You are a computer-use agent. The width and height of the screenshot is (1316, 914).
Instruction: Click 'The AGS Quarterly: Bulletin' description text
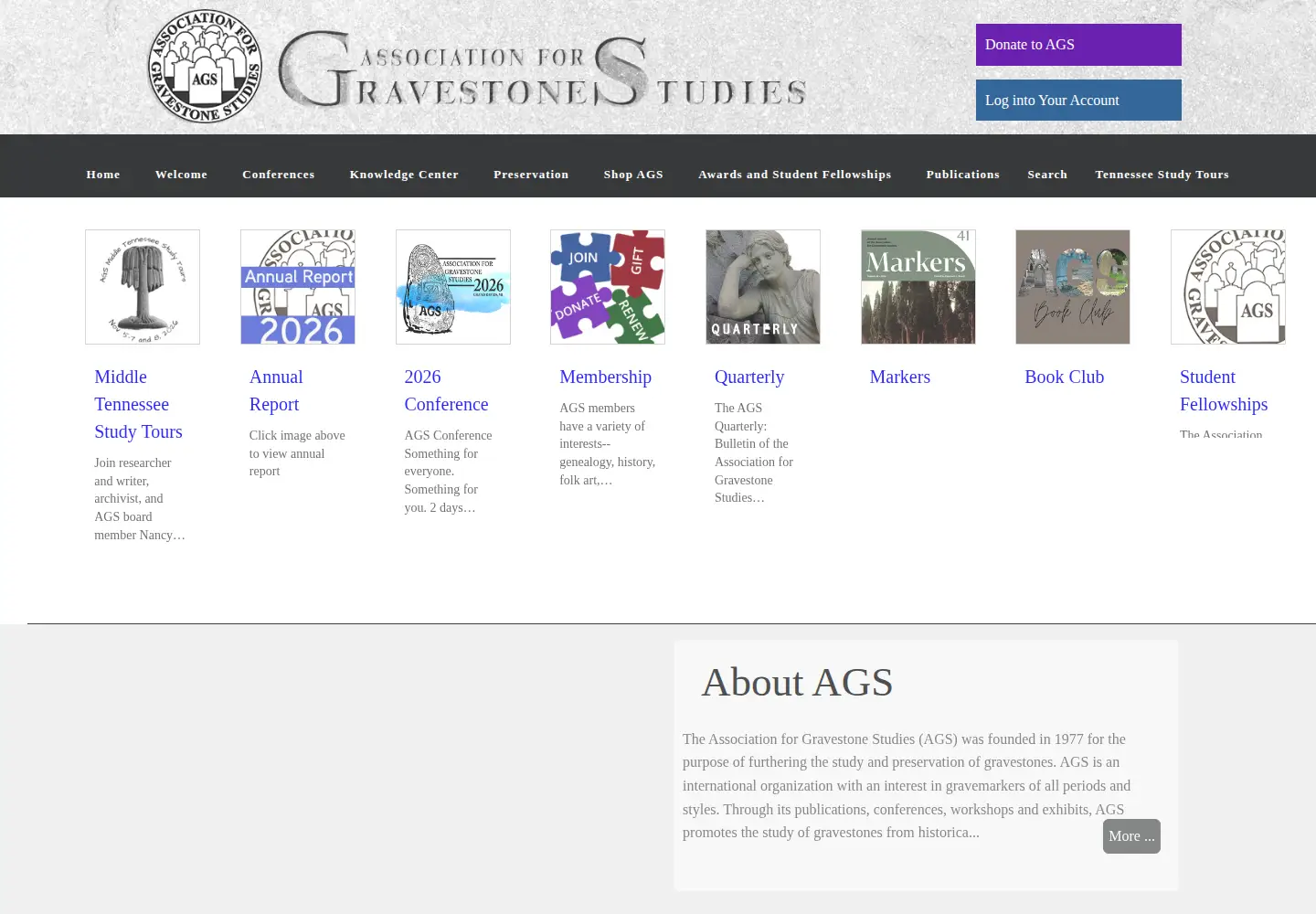click(754, 453)
